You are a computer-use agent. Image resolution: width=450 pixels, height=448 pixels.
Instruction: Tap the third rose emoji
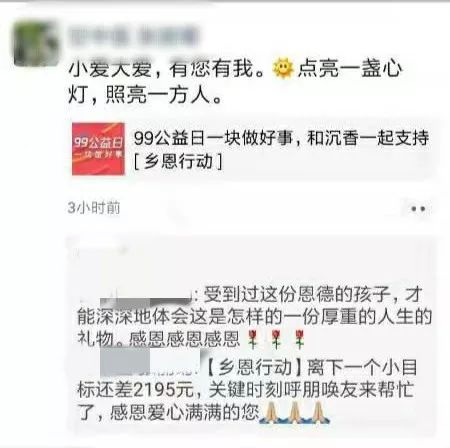299,339
